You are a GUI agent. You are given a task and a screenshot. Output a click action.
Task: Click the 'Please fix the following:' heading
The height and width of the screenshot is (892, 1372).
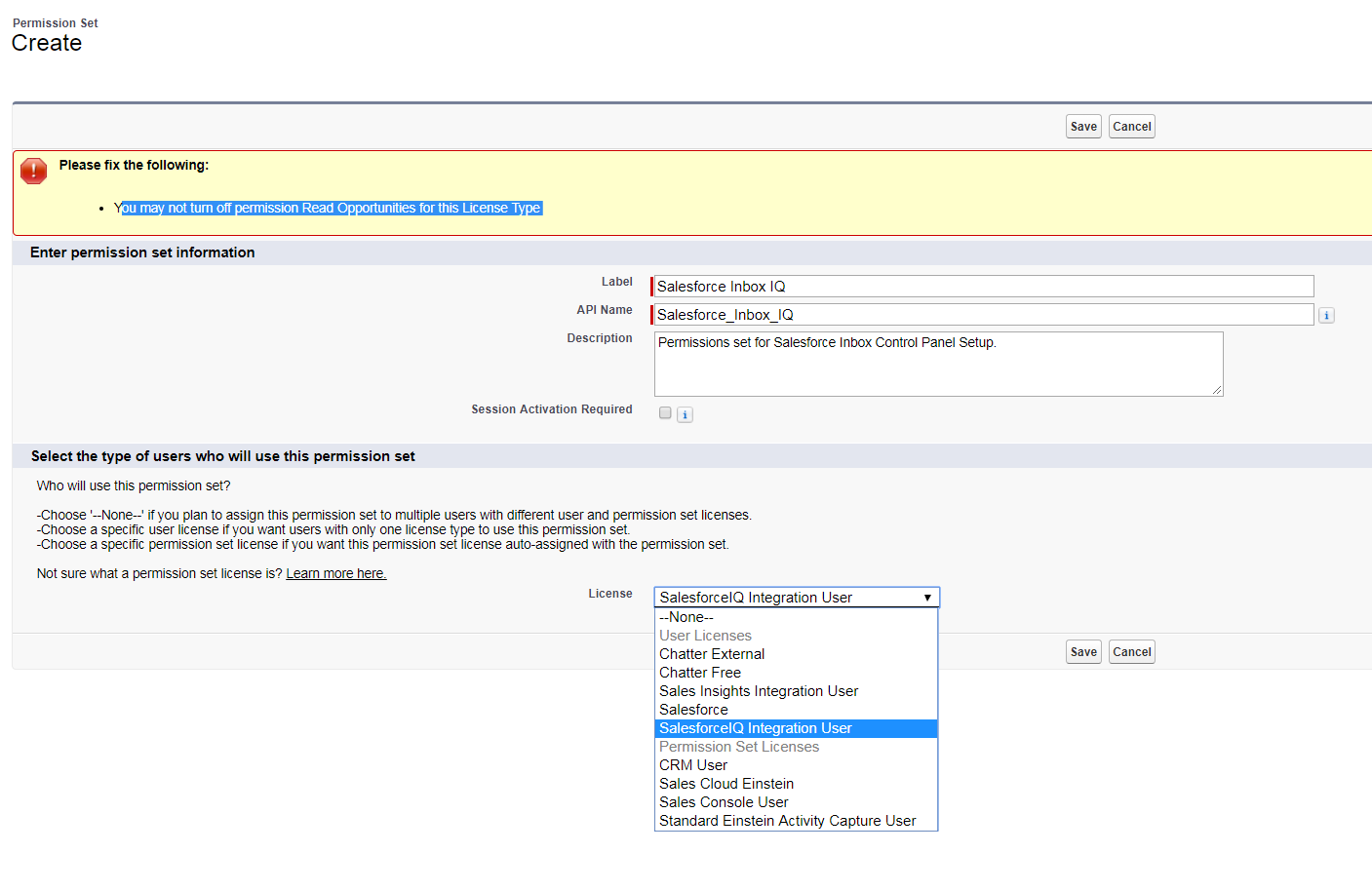coord(134,165)
